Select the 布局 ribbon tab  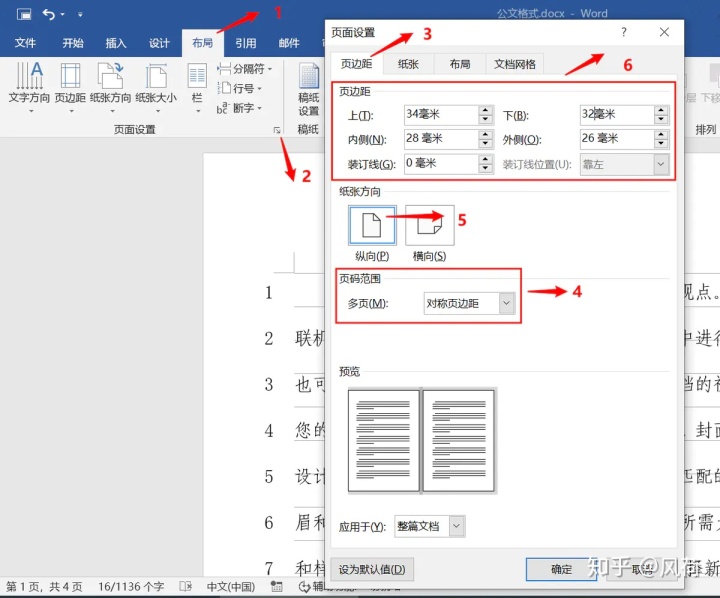click(202, 43)
